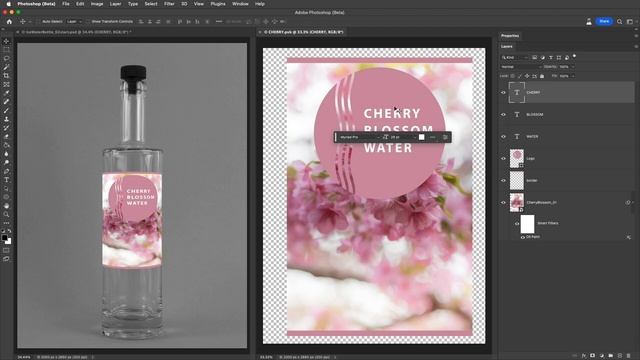Hide the WATER text layer
The height and width of the screenshot is (360, 640).
(503, 137)
